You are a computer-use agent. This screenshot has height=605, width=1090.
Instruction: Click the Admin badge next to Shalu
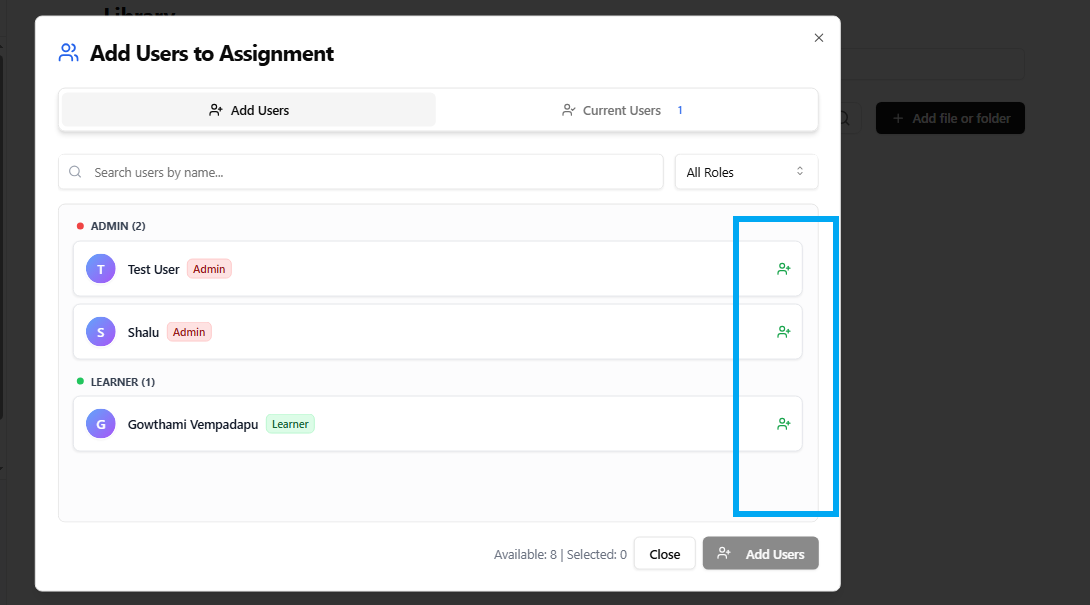tap(189, 332)
